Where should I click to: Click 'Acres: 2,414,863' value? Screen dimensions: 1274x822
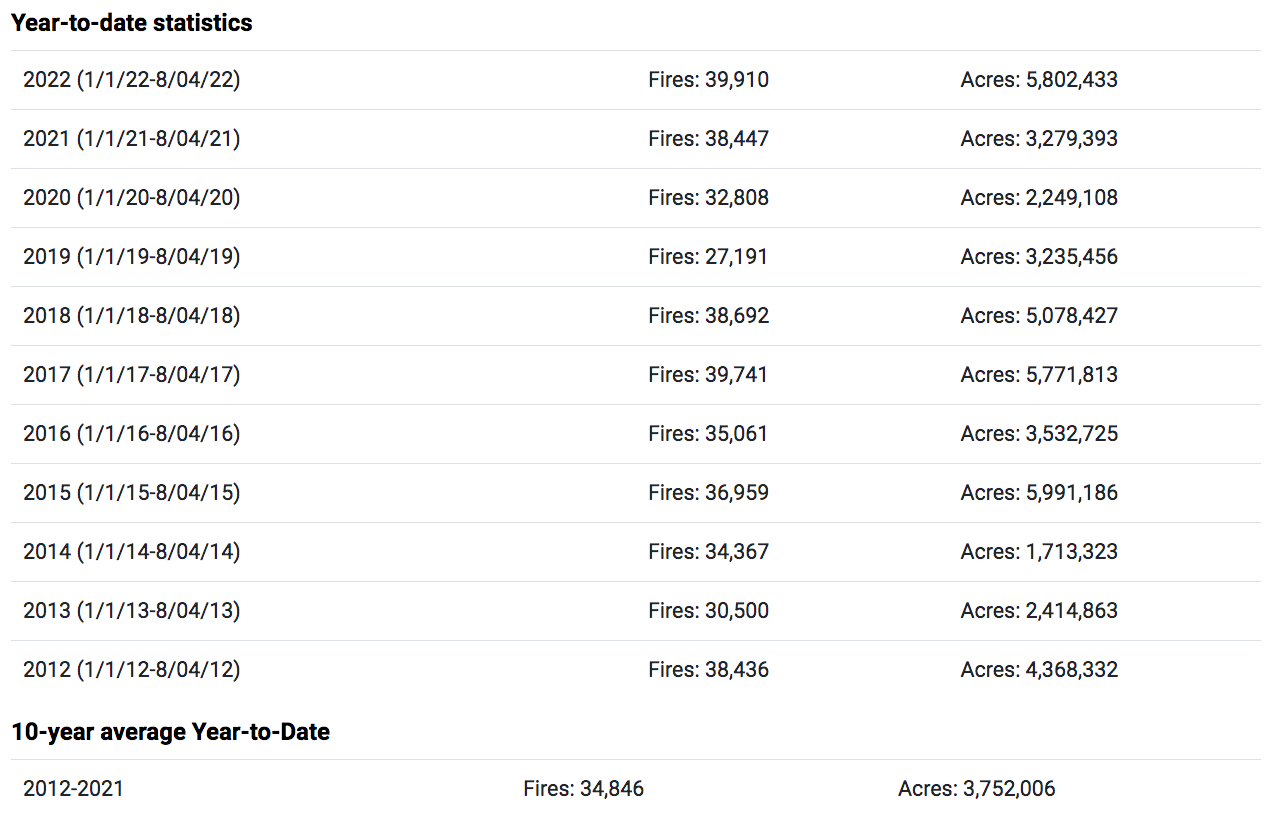[x=1039, y=611]
